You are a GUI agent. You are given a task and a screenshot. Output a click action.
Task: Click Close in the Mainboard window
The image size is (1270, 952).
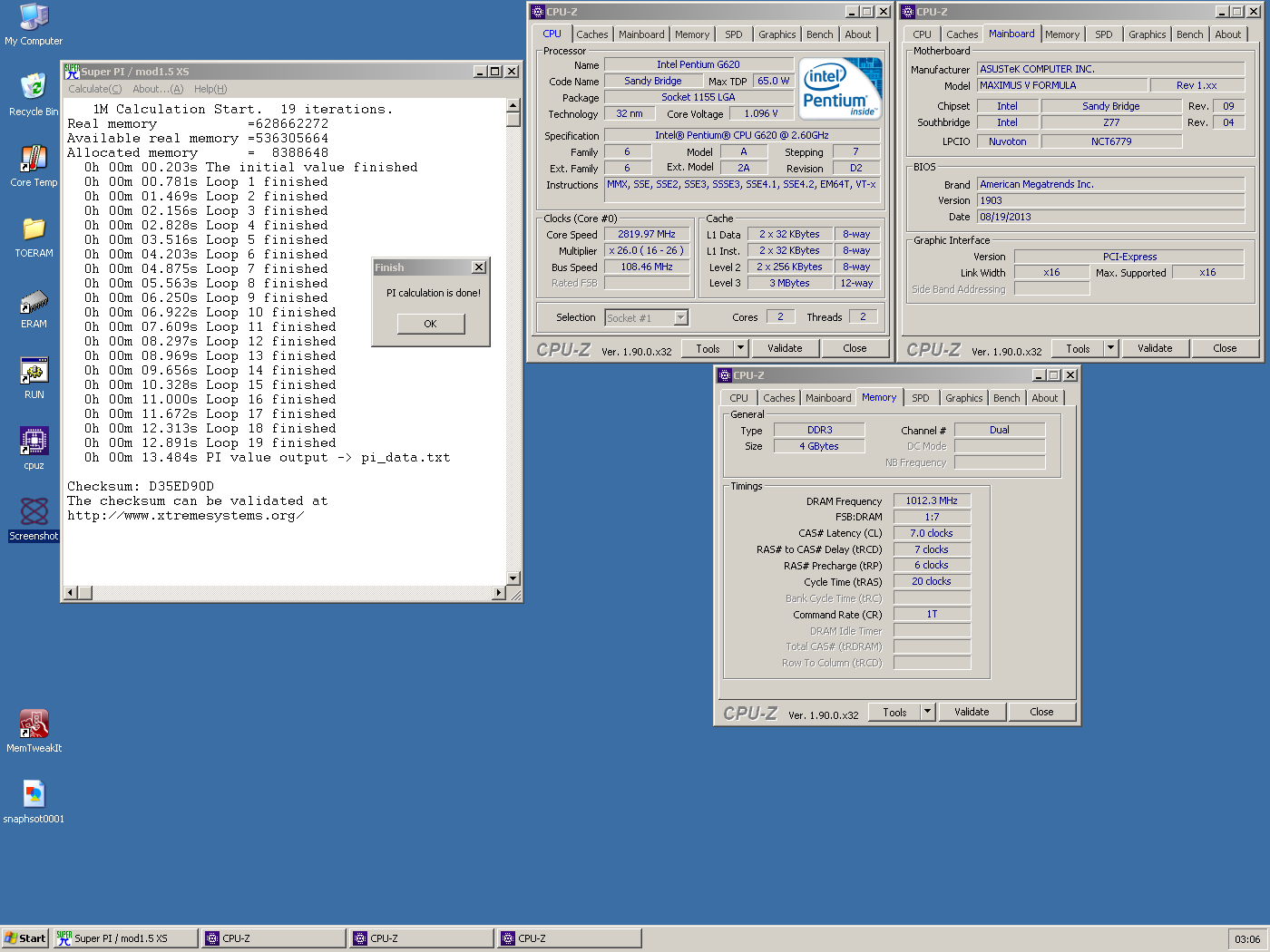(1225, 348)
